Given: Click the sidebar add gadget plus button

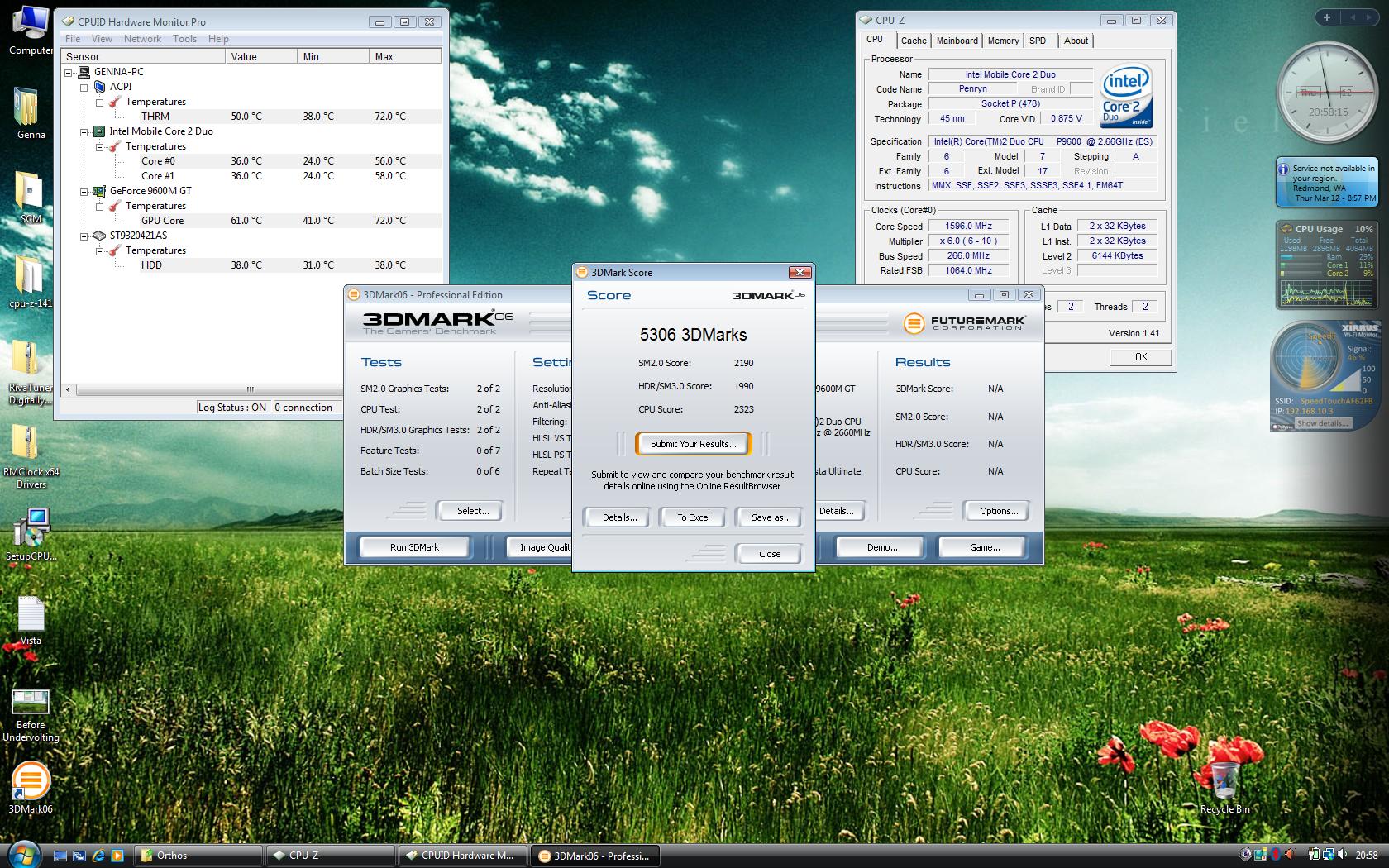Looking at the screenshot, I should (x=1327, y=17).
